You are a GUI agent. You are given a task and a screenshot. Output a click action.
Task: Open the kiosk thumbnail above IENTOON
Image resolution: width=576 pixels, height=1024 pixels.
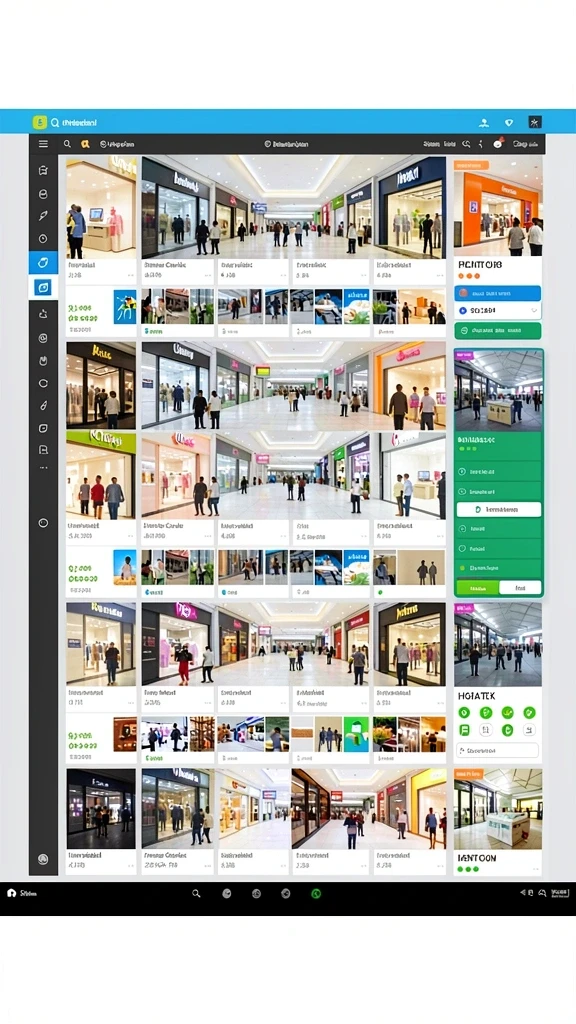498,808
